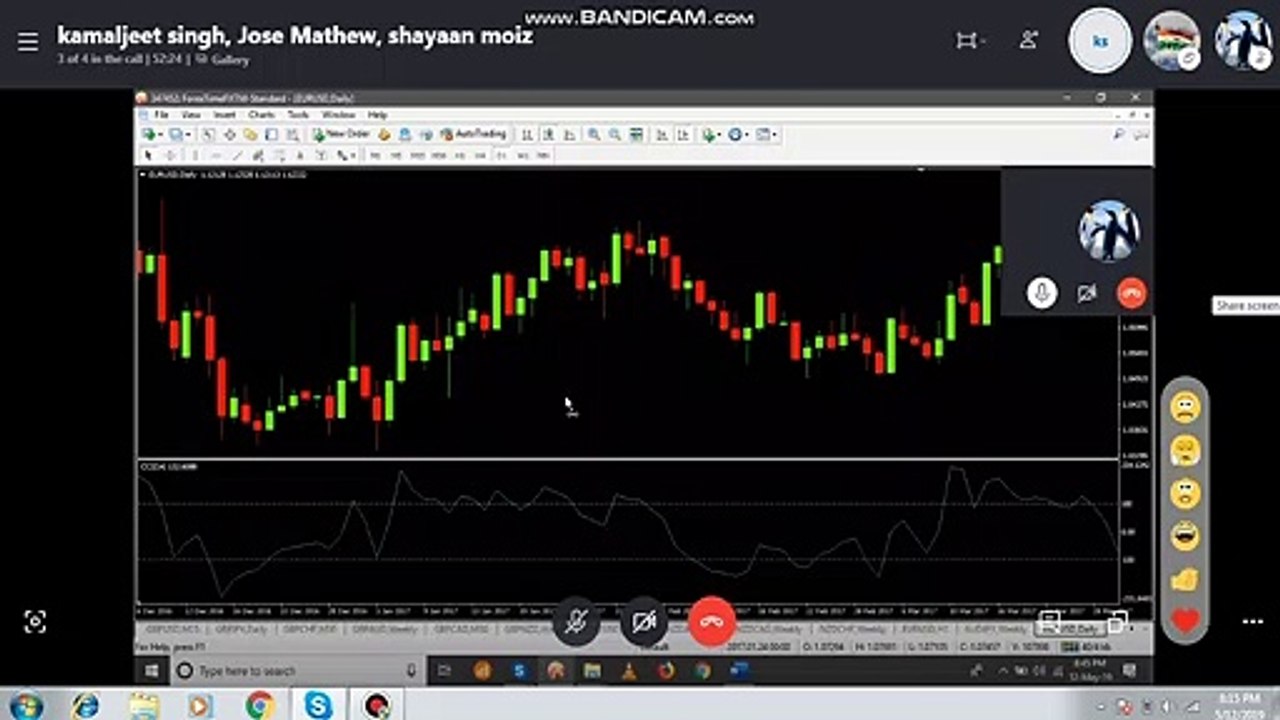Zoom out on the chart

click(614, 134)
